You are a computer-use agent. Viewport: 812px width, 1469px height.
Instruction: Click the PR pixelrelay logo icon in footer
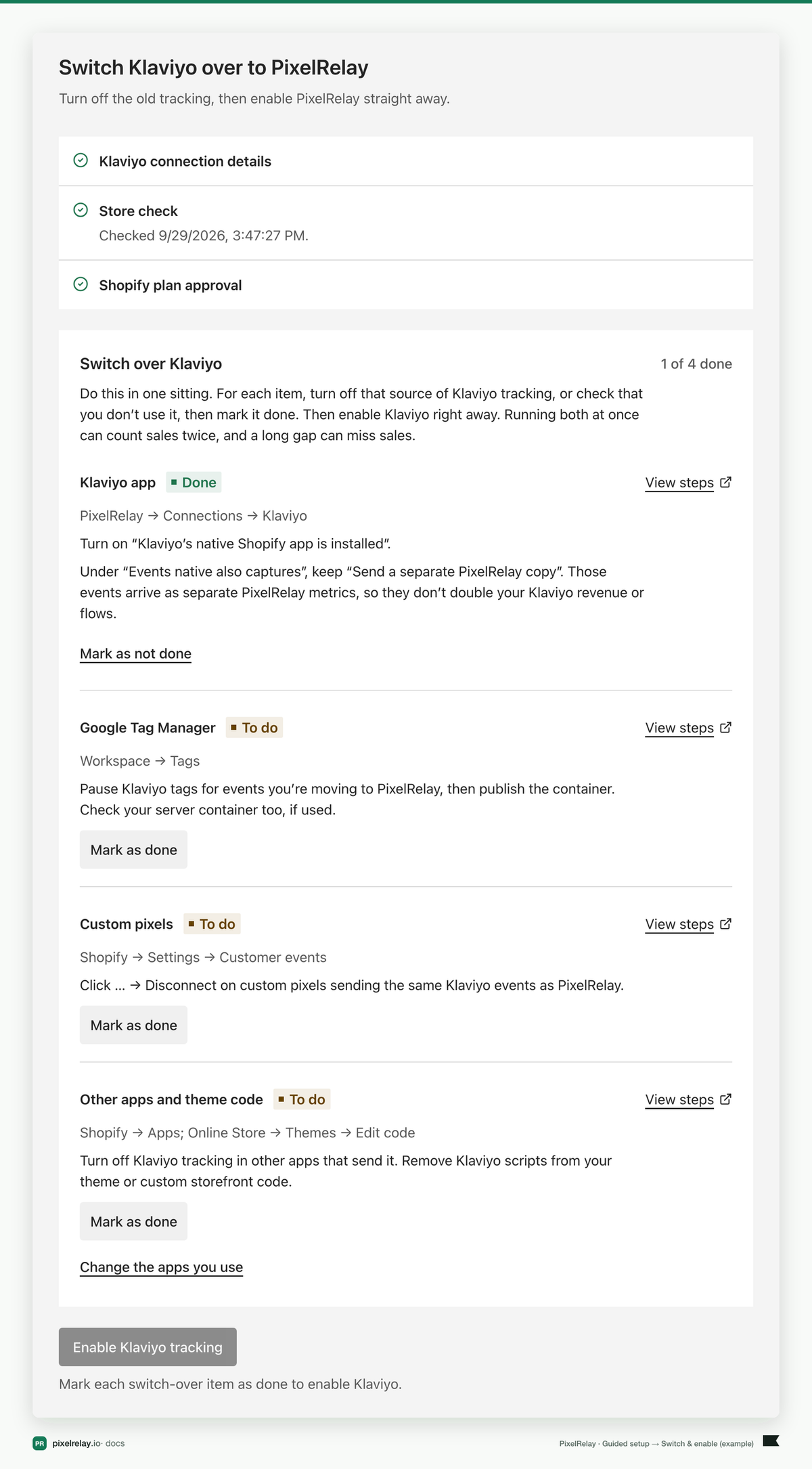pyautogui.click(x=40, y=1443)
